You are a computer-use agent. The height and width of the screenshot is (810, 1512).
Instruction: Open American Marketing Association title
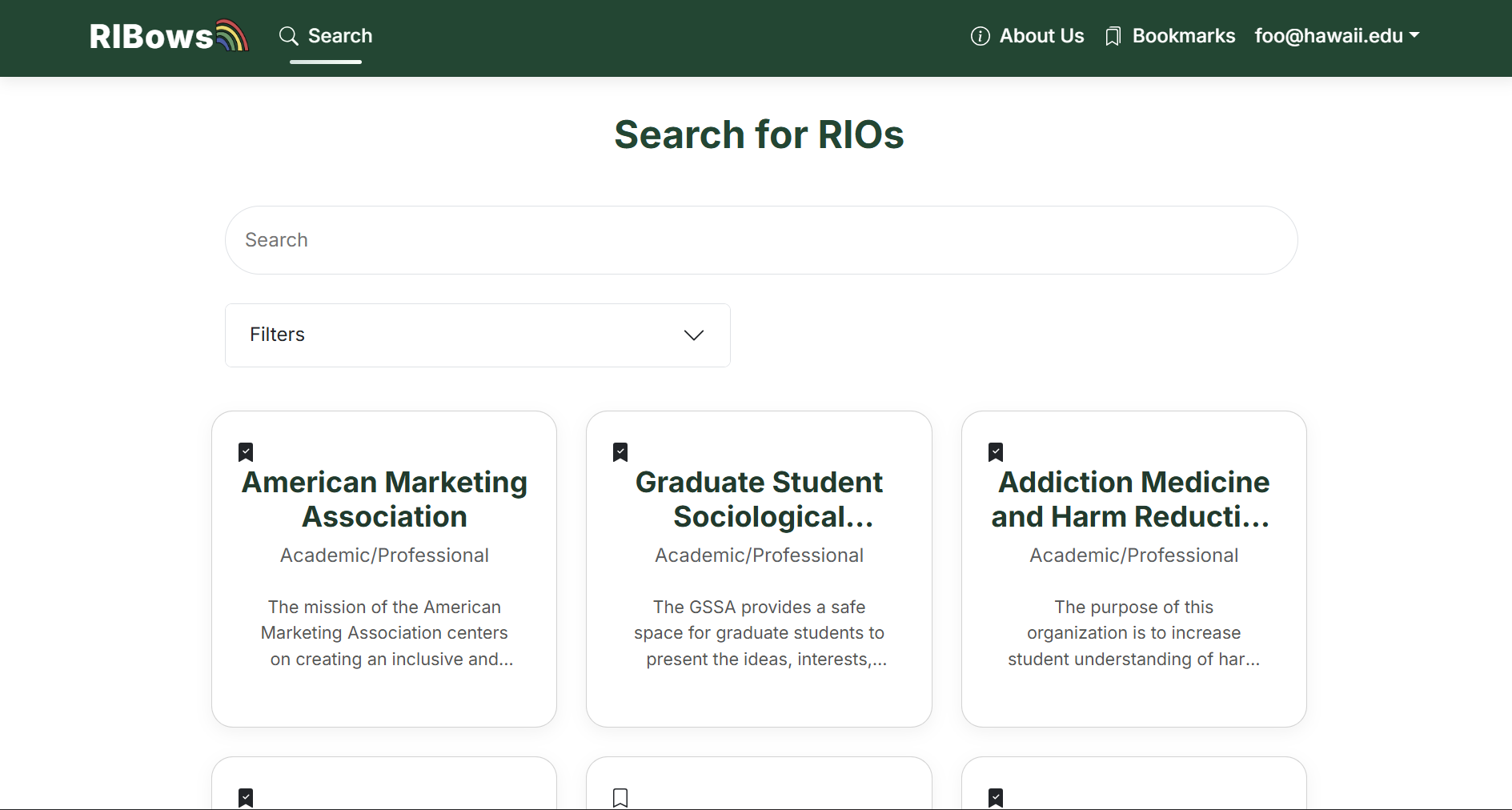(x=384, y=499)
